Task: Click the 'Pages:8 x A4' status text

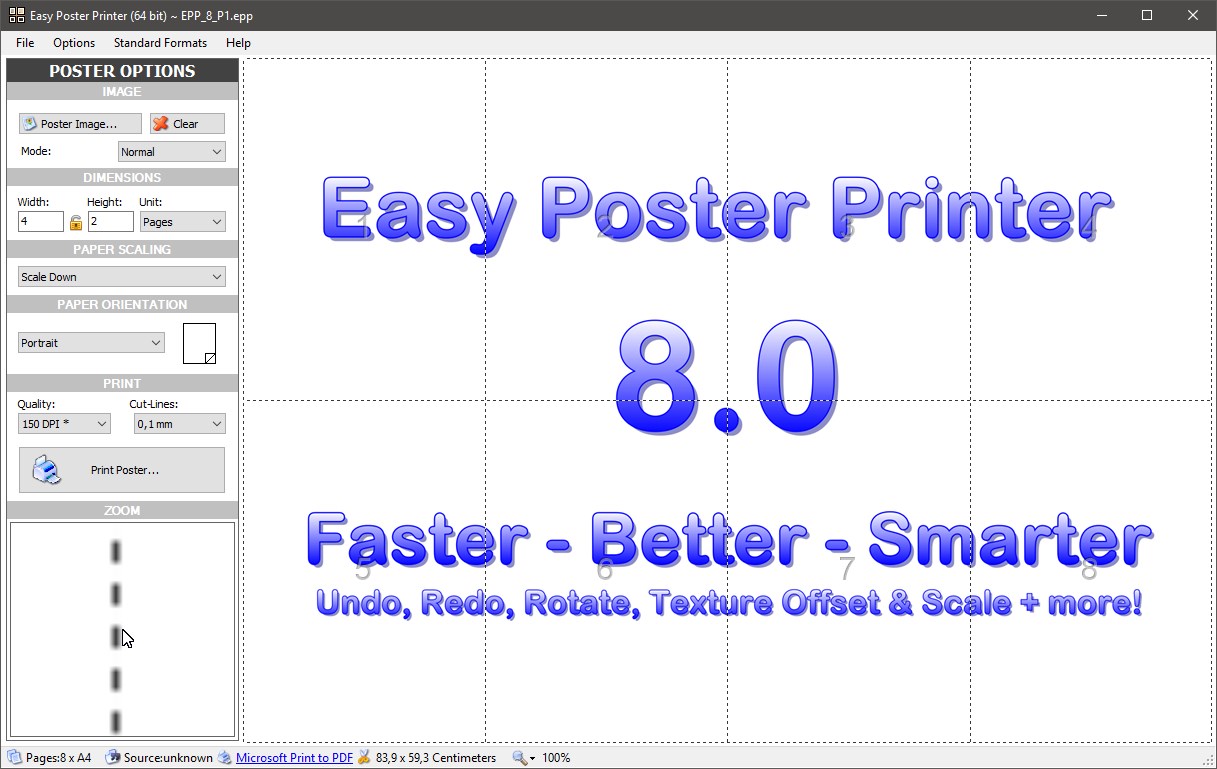Action: pyautogui.click(x=59, y=758)
